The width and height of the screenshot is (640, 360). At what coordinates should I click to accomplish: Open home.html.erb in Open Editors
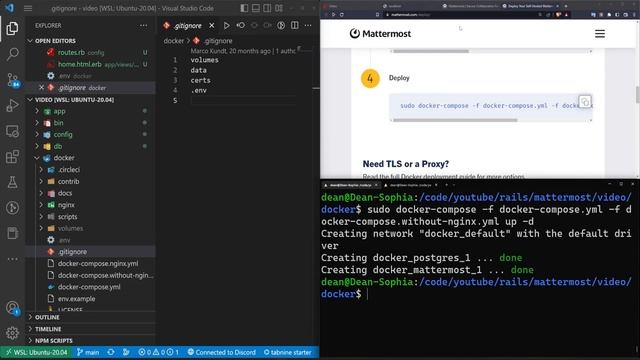pyautogui.click(x=91, y=64)
